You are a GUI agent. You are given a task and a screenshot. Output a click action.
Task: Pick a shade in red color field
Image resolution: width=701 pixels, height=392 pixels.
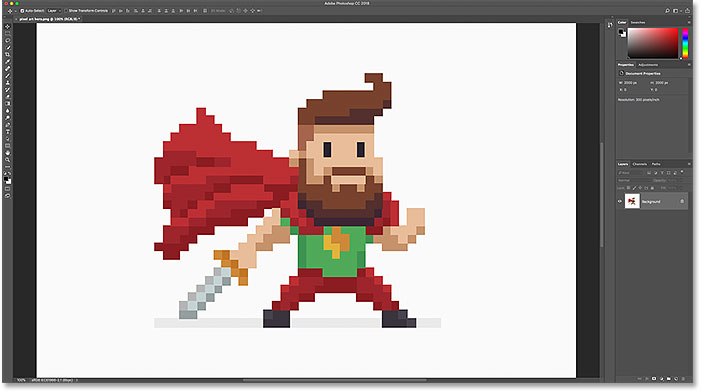(x=653, y=43)
